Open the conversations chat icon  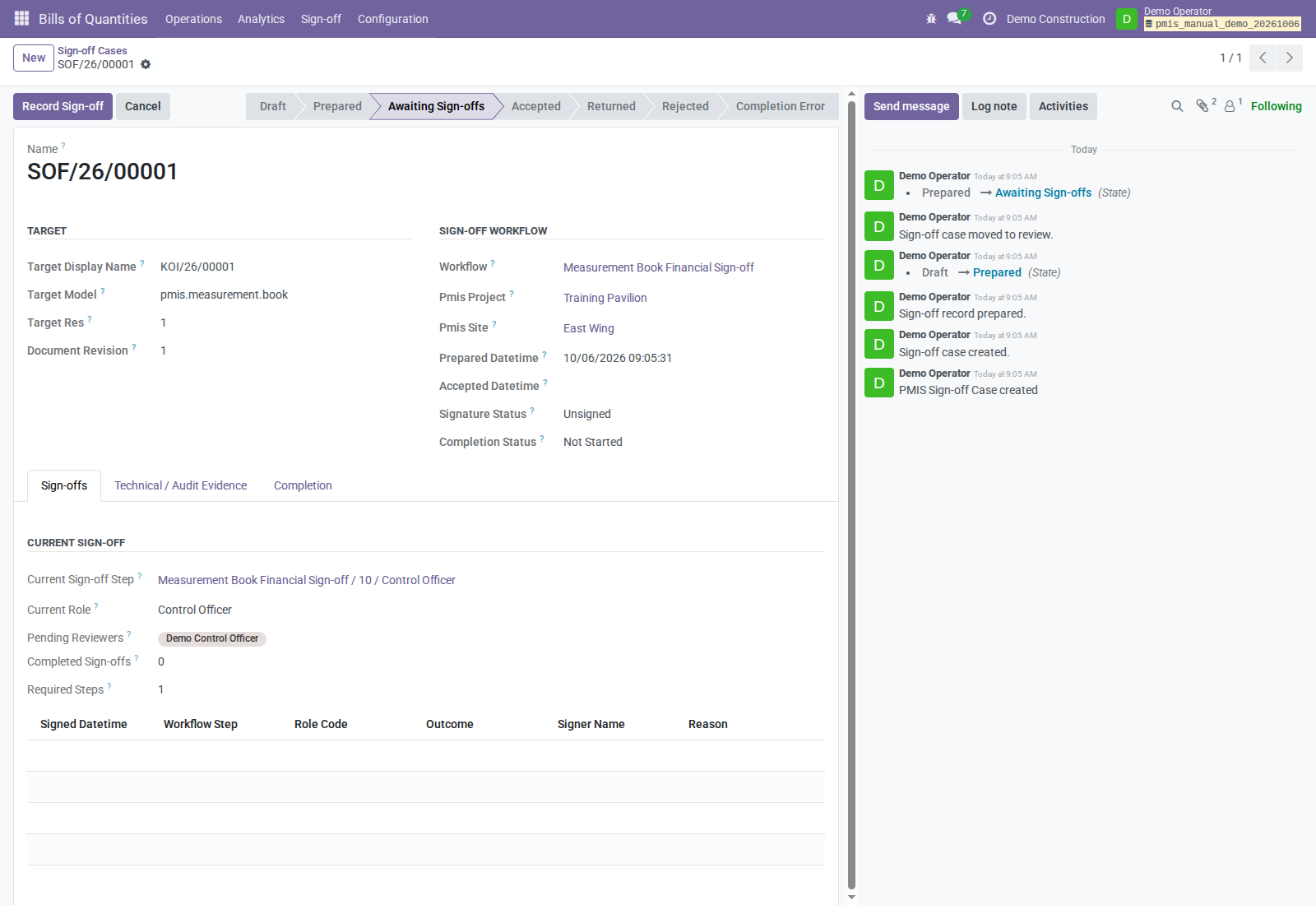pyautogui.click(x=955, y=18)
